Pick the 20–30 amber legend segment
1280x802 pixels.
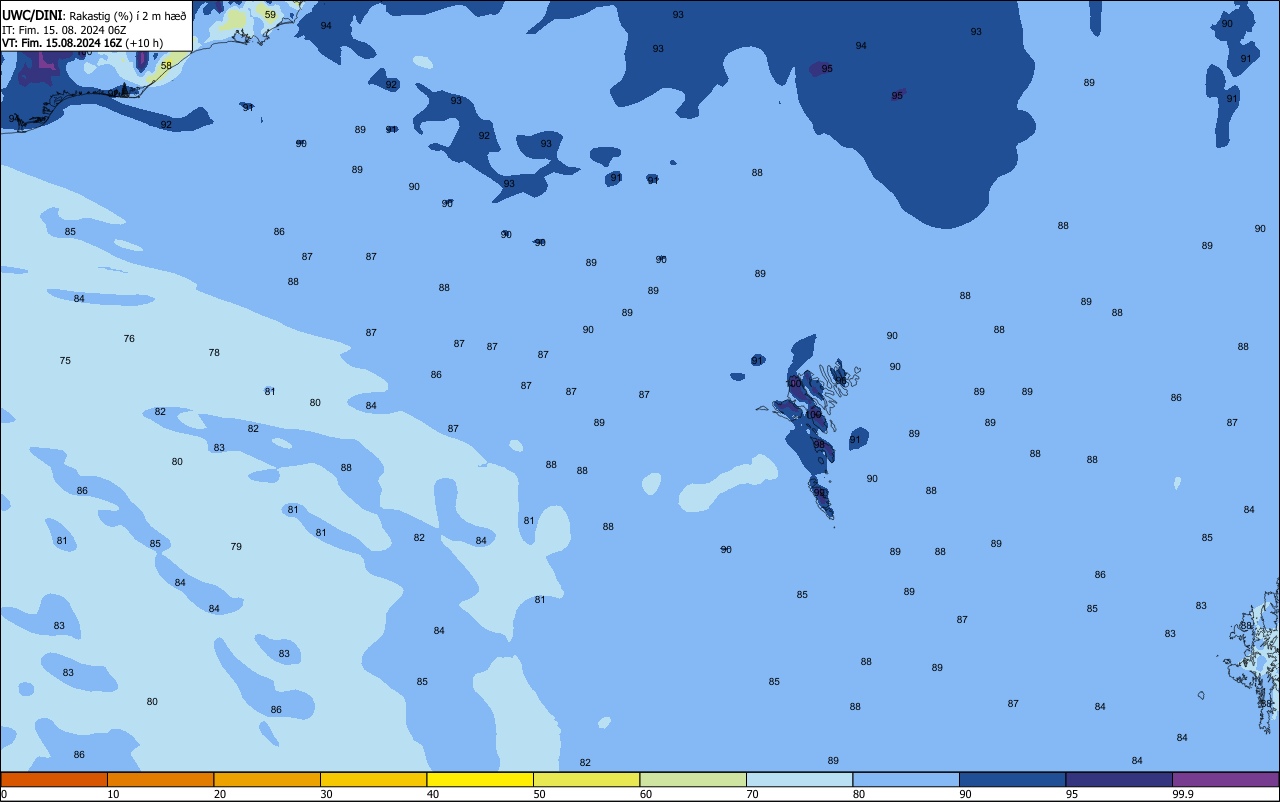267,779
